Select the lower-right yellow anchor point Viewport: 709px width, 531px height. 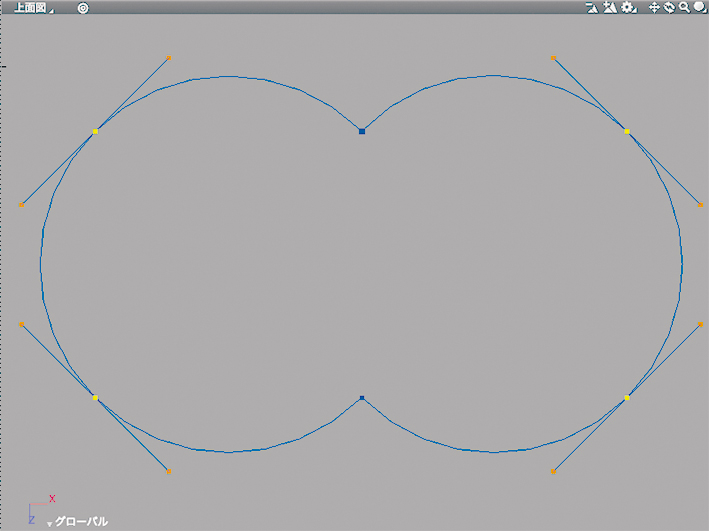(627, 398)
